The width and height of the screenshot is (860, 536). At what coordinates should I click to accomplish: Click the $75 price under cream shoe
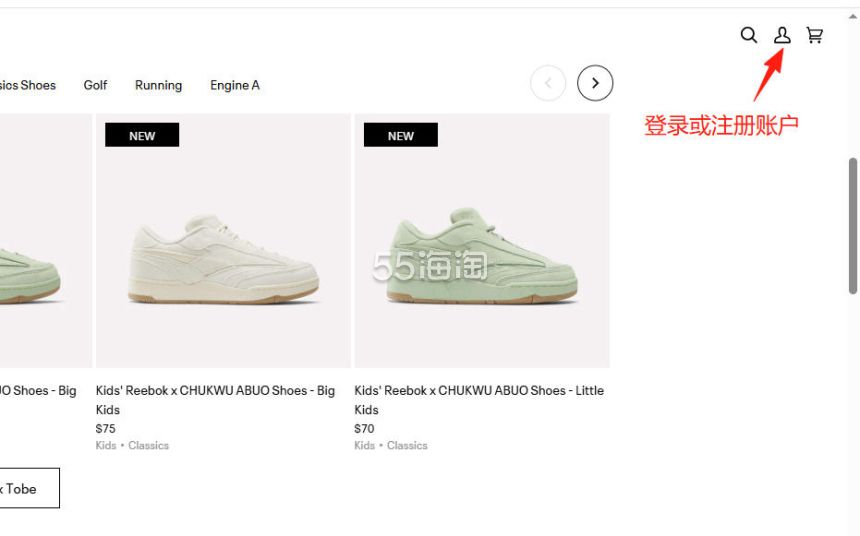pos(105,428)
